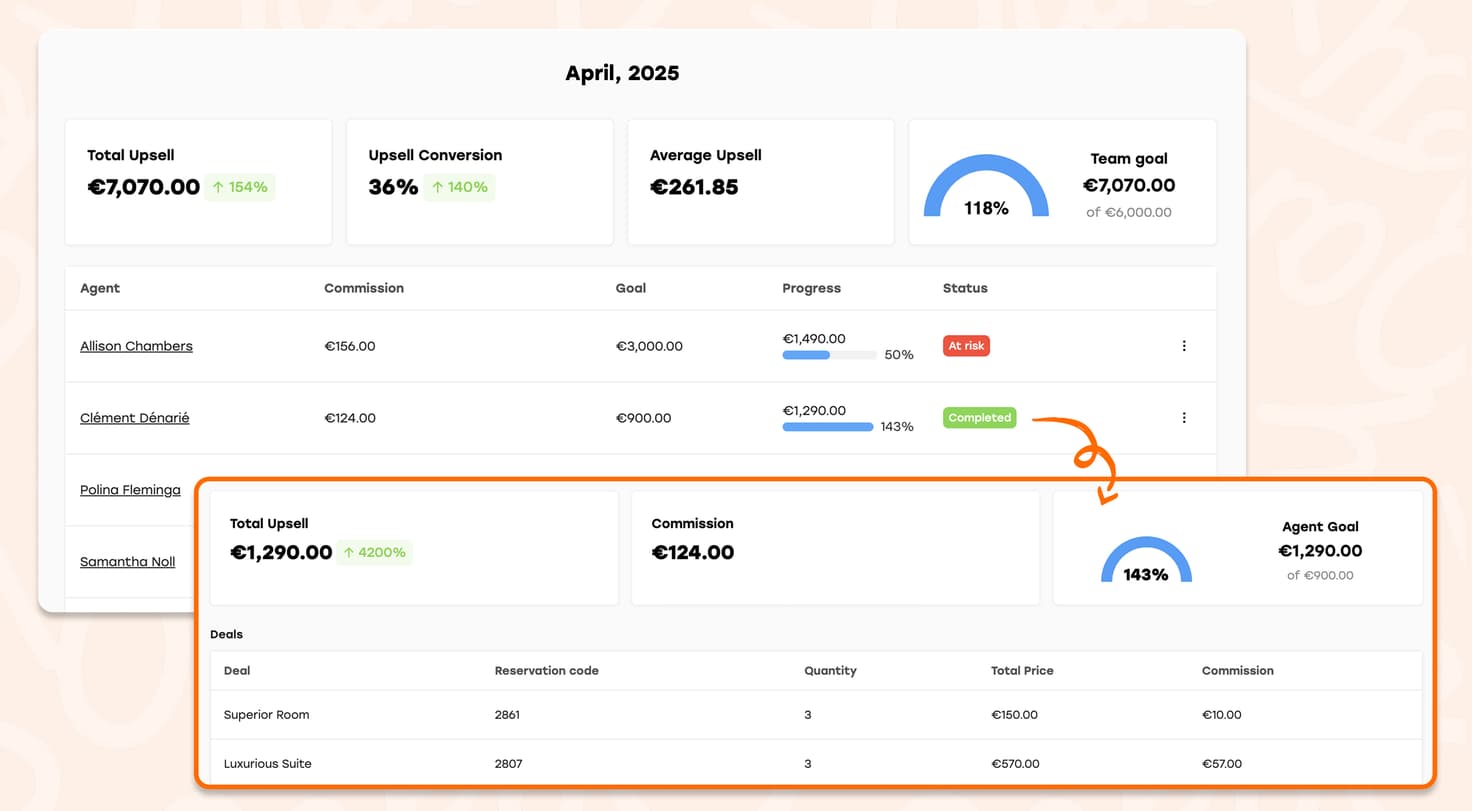Image resolution: width=1472 pixels, height=811 pixels.
Task: Open the Polina Fleminga agent link
Action: point(130,490)
